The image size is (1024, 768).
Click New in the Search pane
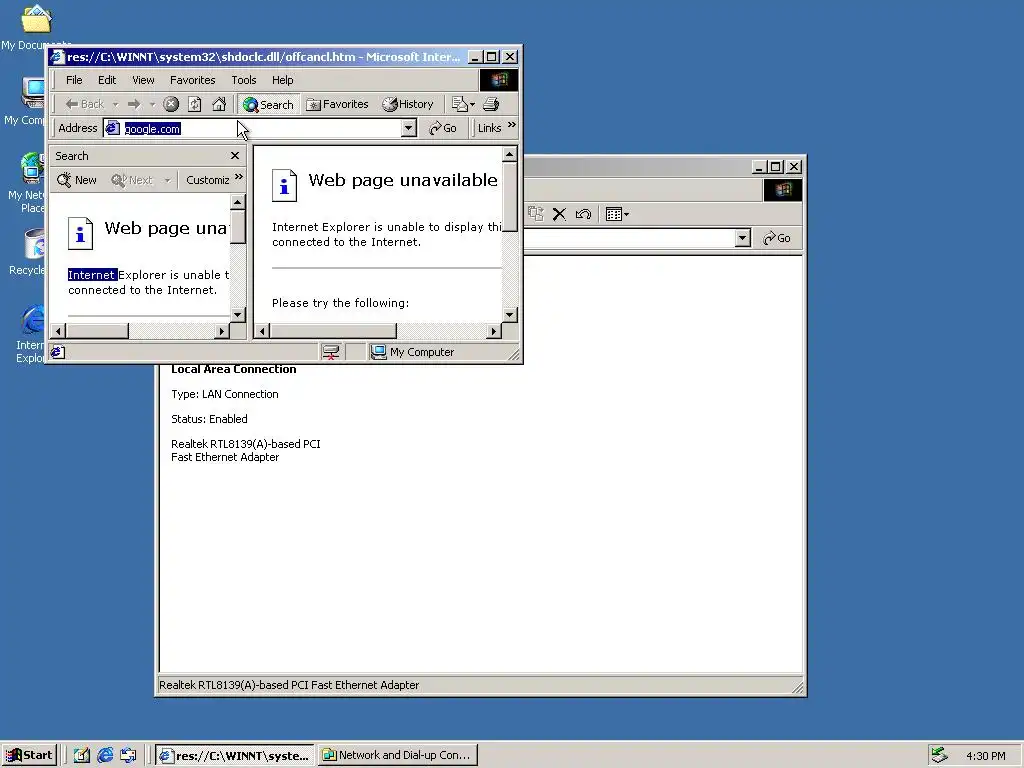[76, 180]
